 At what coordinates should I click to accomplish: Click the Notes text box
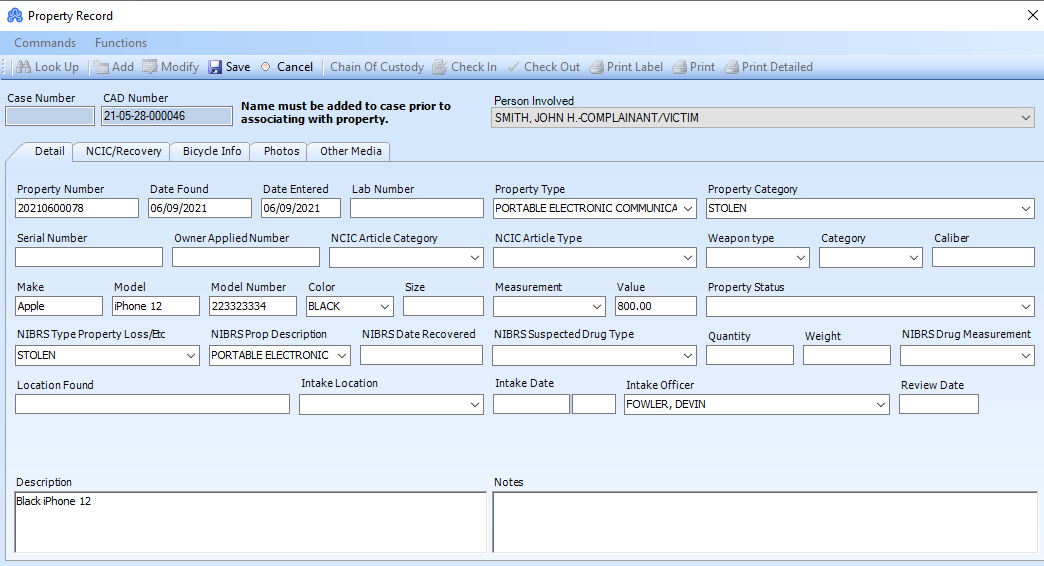(765, 522)
